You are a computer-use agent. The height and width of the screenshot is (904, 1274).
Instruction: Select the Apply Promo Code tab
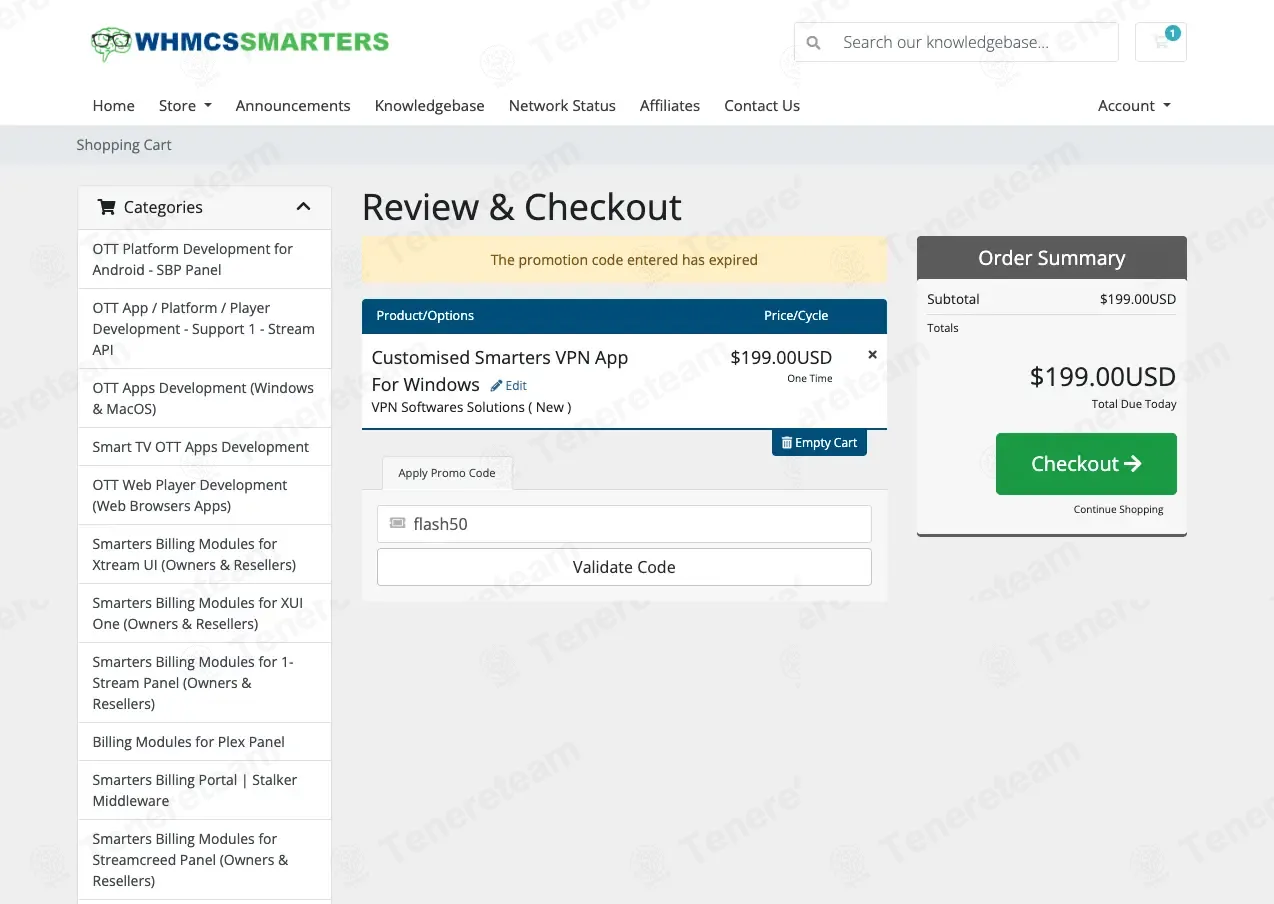[x=447, y=473]
